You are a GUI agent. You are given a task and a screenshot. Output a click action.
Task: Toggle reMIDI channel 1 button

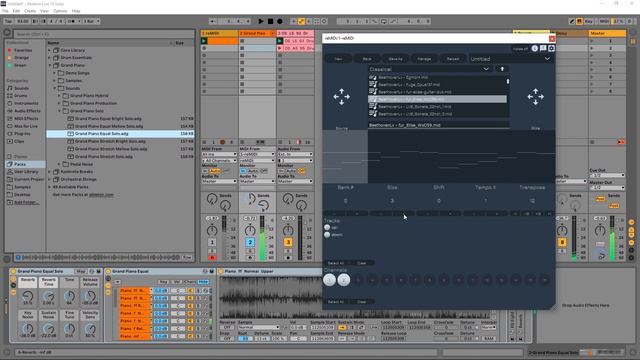coord(329,280)
